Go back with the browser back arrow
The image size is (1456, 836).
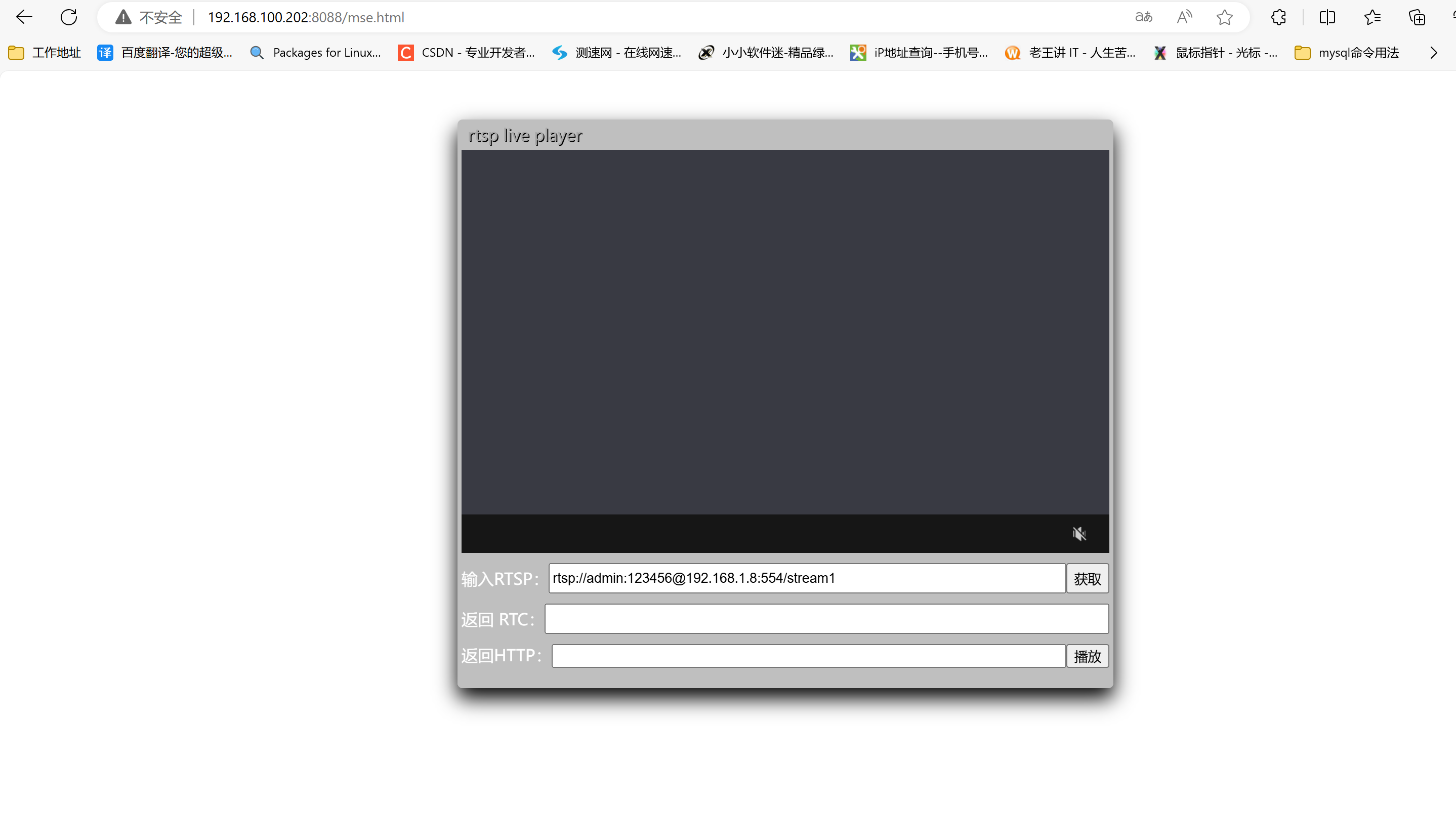(x=24, y=17)
